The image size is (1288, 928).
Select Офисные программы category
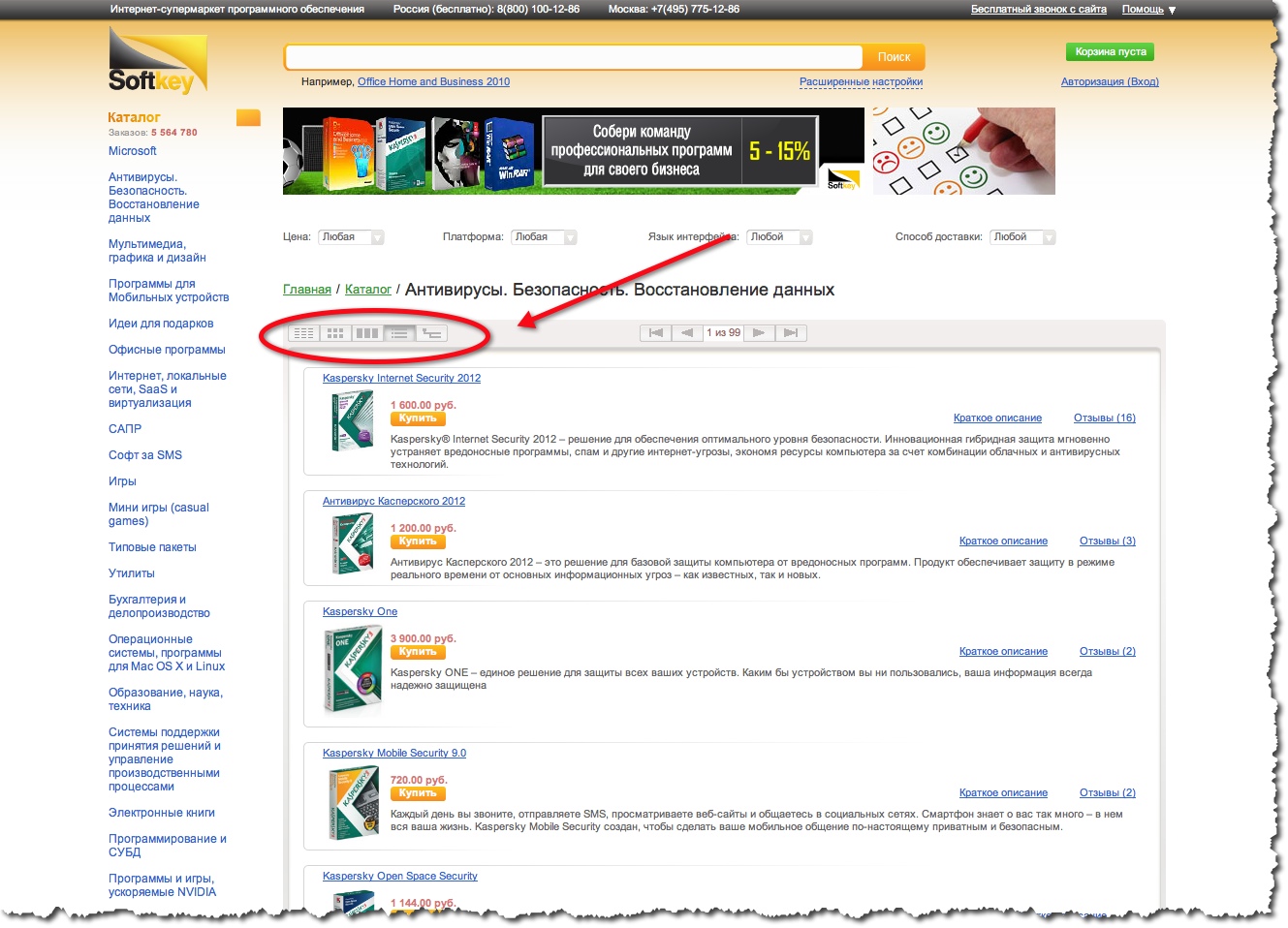(x=167, y=350)
